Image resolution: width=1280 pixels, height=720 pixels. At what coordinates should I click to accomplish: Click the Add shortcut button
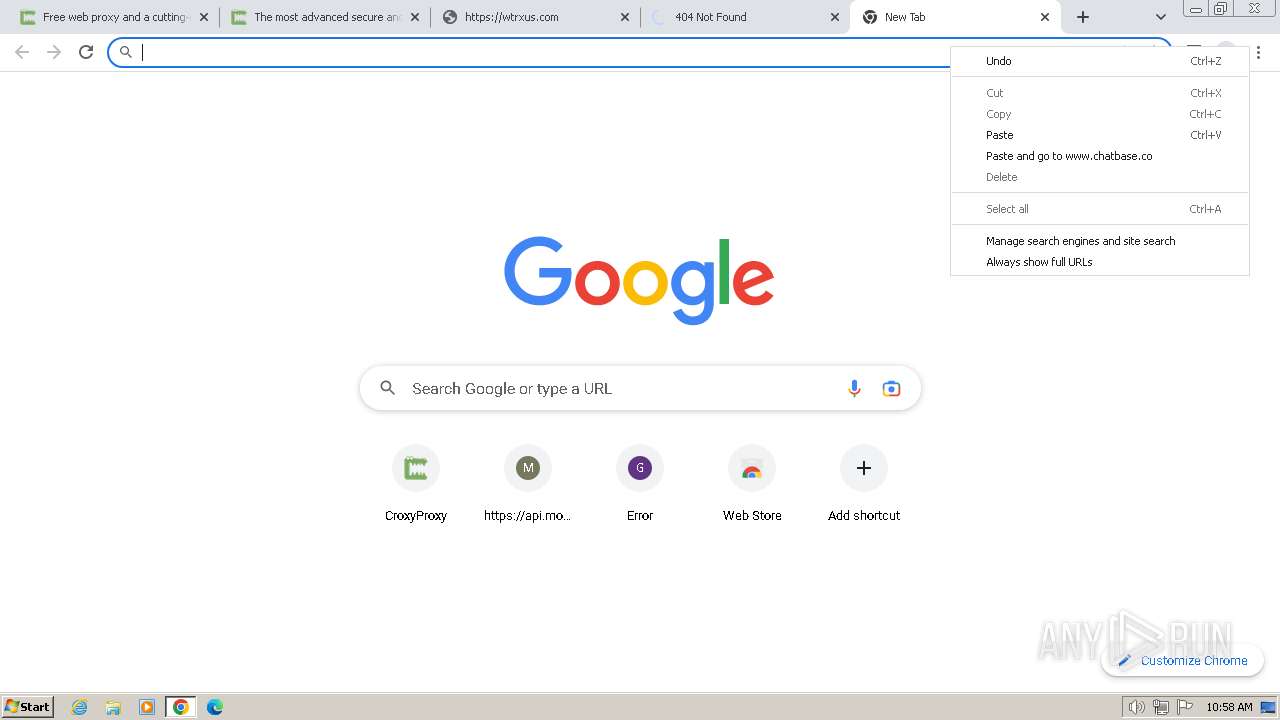point(864,485)
